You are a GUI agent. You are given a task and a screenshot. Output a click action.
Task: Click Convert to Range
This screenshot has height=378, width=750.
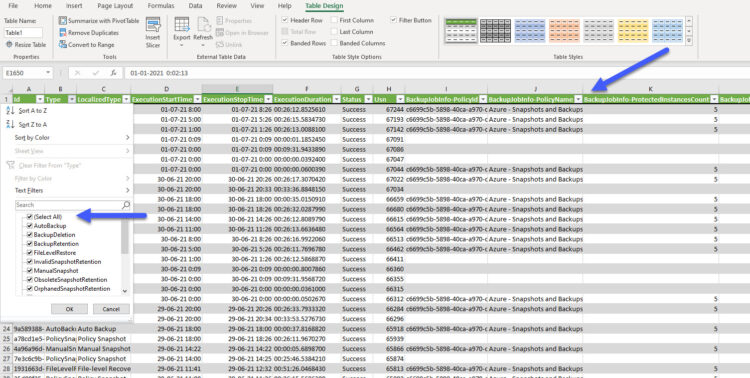87,44
